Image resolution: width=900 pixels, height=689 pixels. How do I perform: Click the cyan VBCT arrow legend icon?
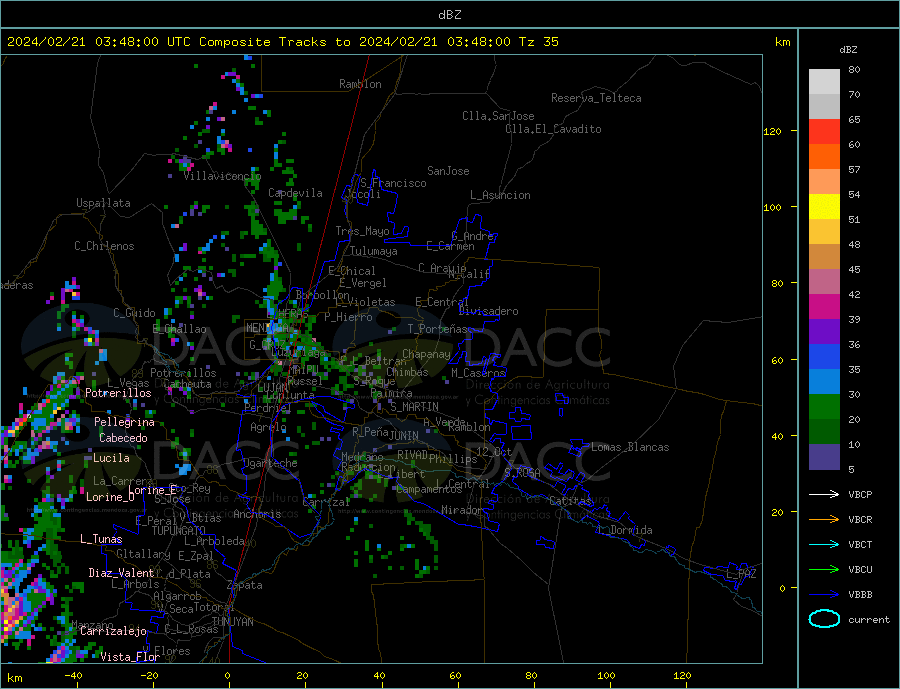[824, 544]
